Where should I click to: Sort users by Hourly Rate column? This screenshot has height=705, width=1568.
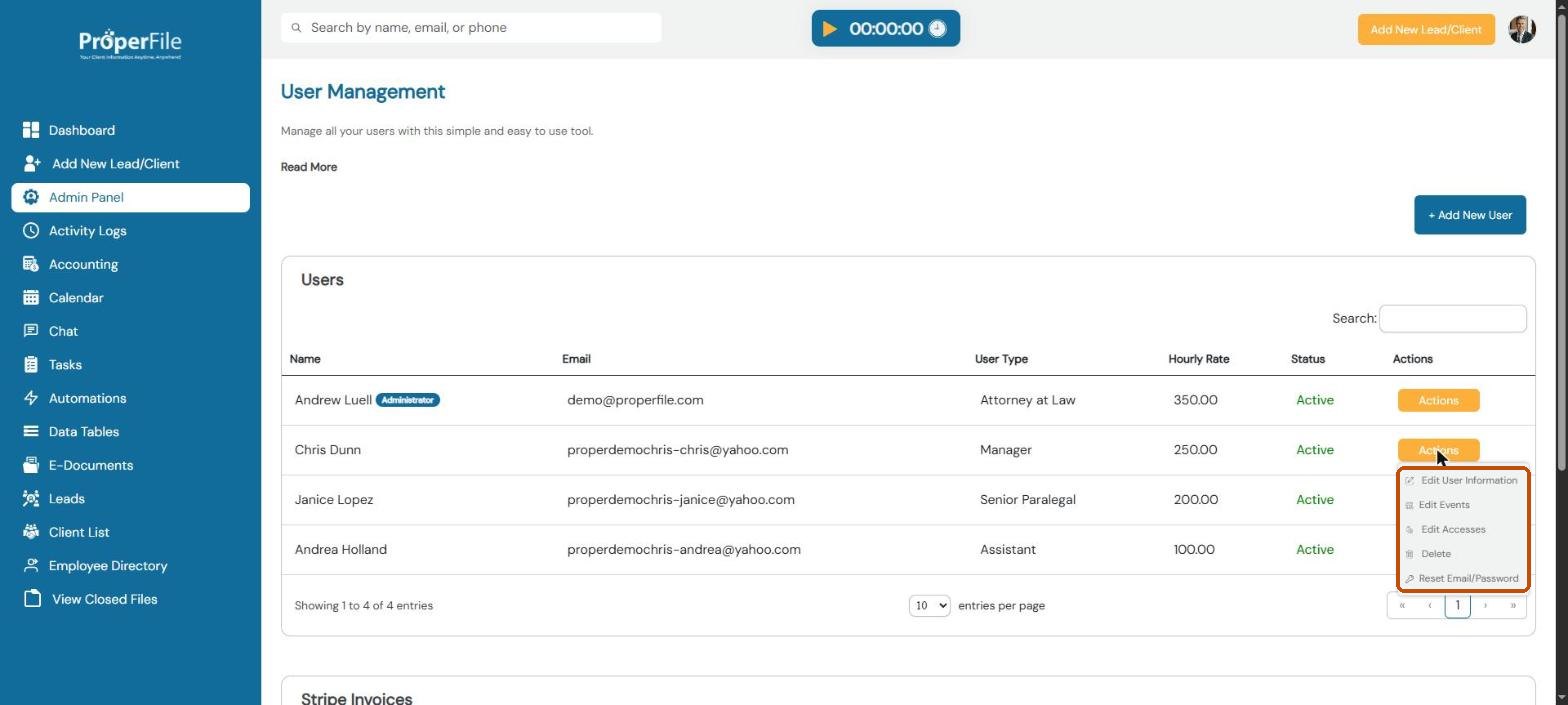point(1199,359)
